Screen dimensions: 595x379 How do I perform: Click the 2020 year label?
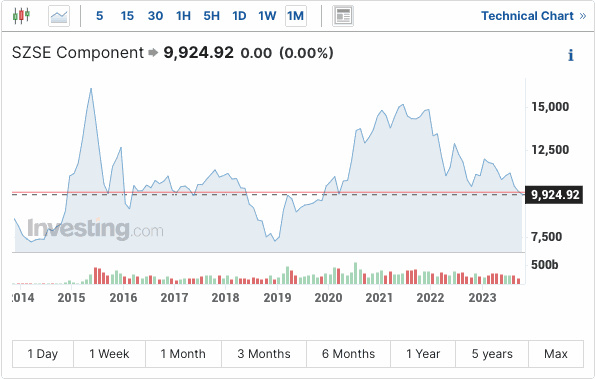pos(328,297)
